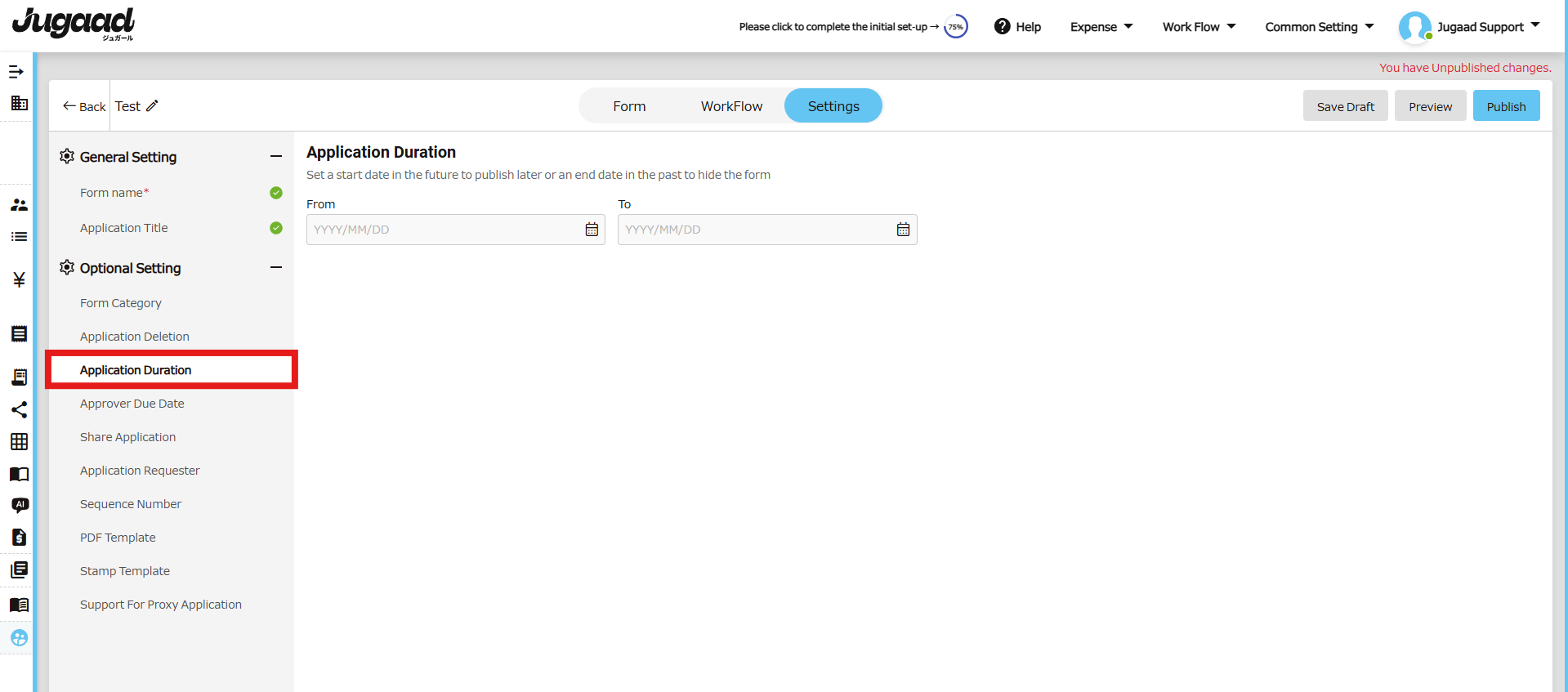Click the blue round support icon

(x=19, y=638)
